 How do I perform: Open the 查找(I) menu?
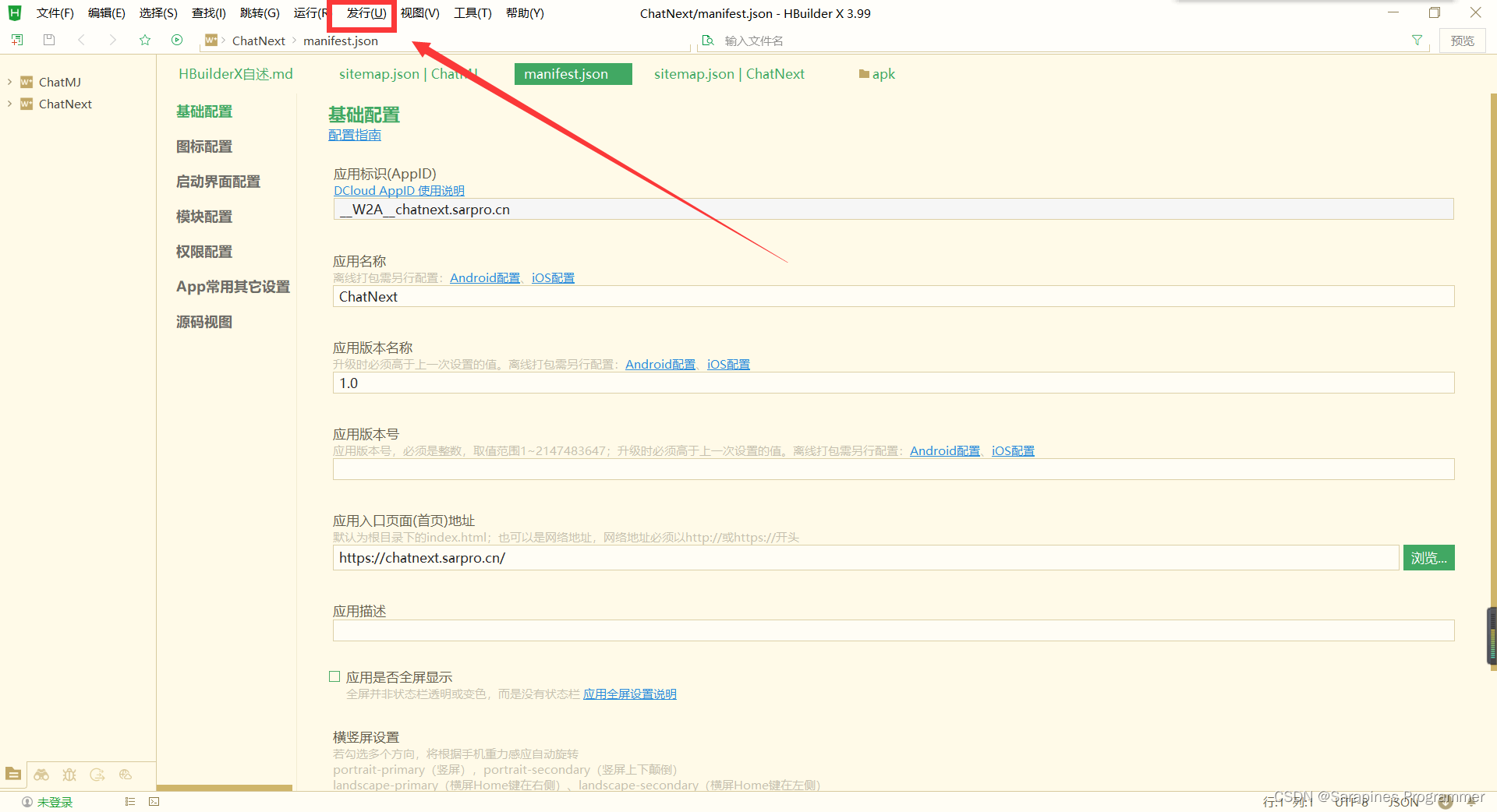click(x=208, y=13)
